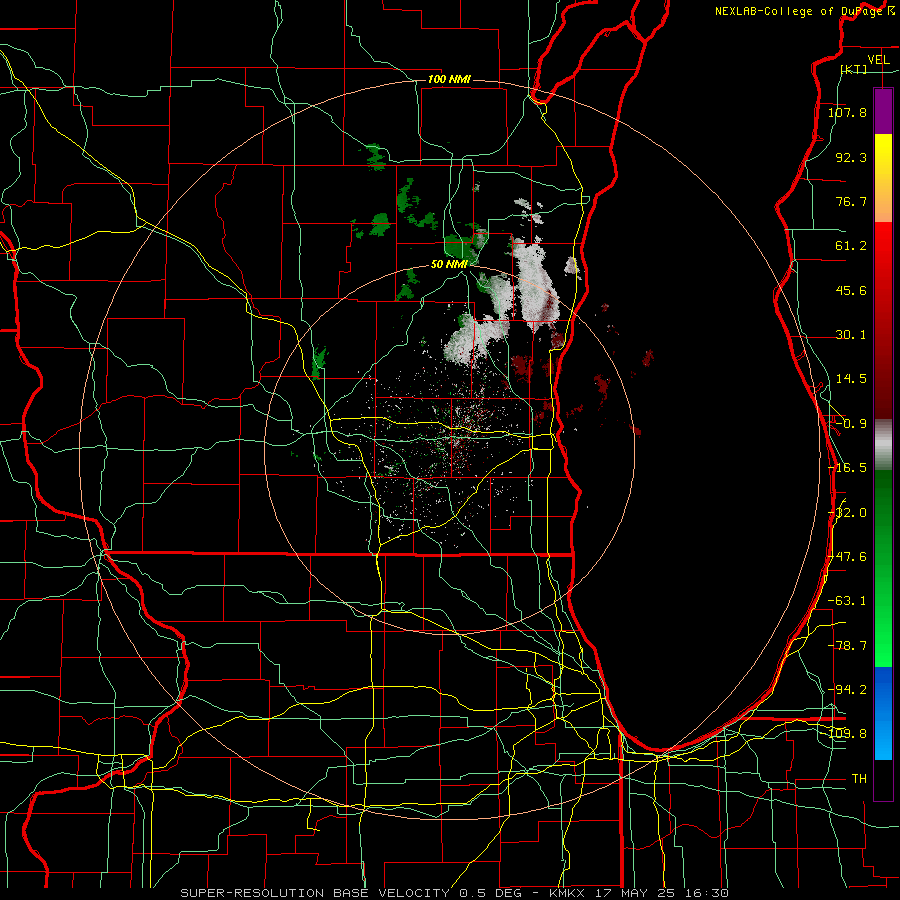The width and height of the screenshot is (900, 900).
Task: Select the 92.3 velocity scale value
Action: point(851,157)
